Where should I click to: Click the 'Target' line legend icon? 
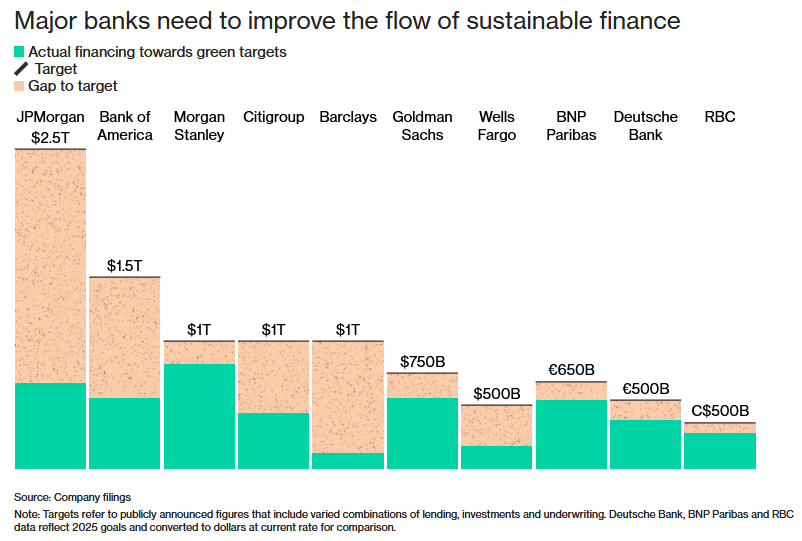20,69
